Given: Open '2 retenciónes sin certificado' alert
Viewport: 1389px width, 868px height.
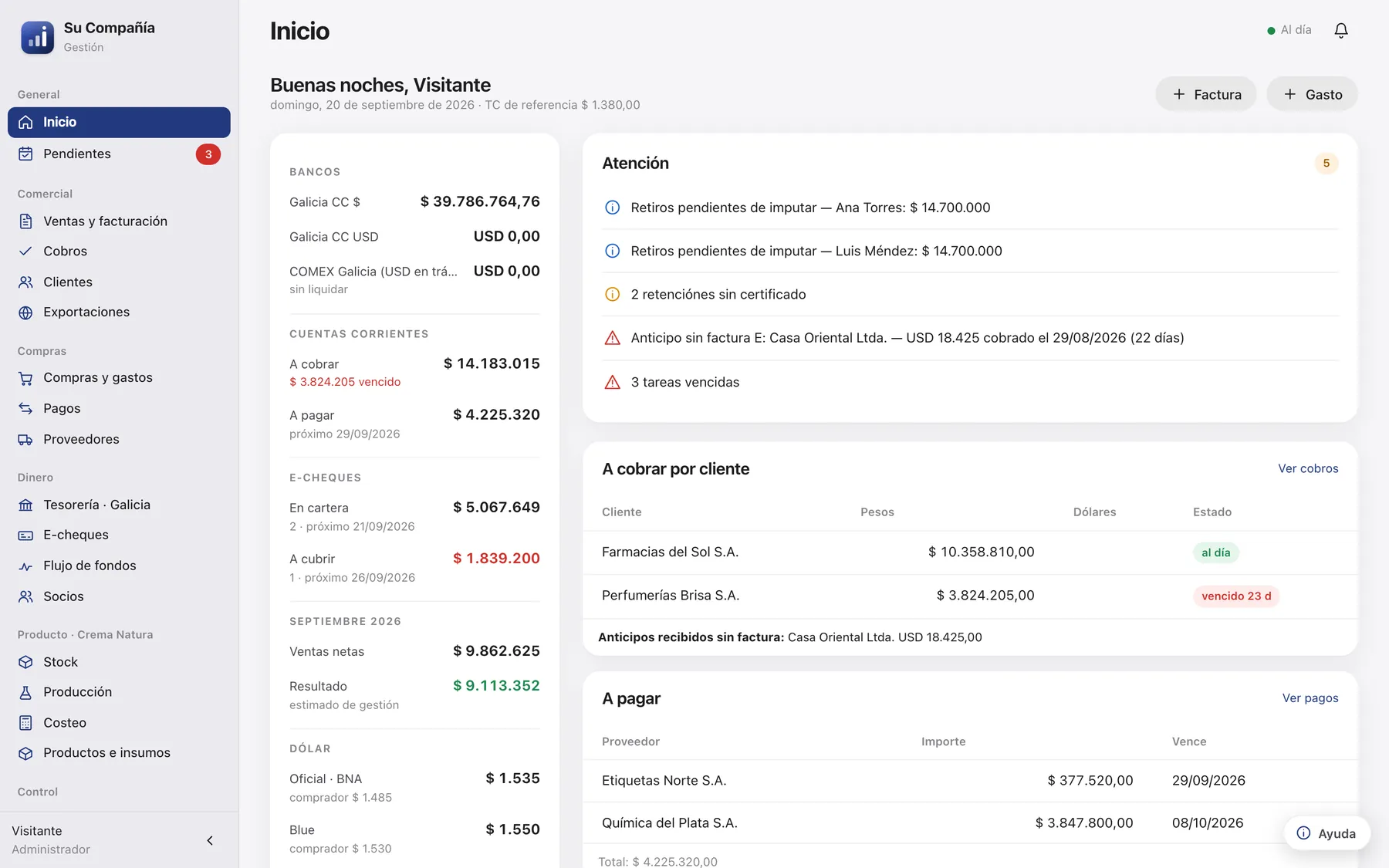Looking at the screenshot, I should 970,294.
